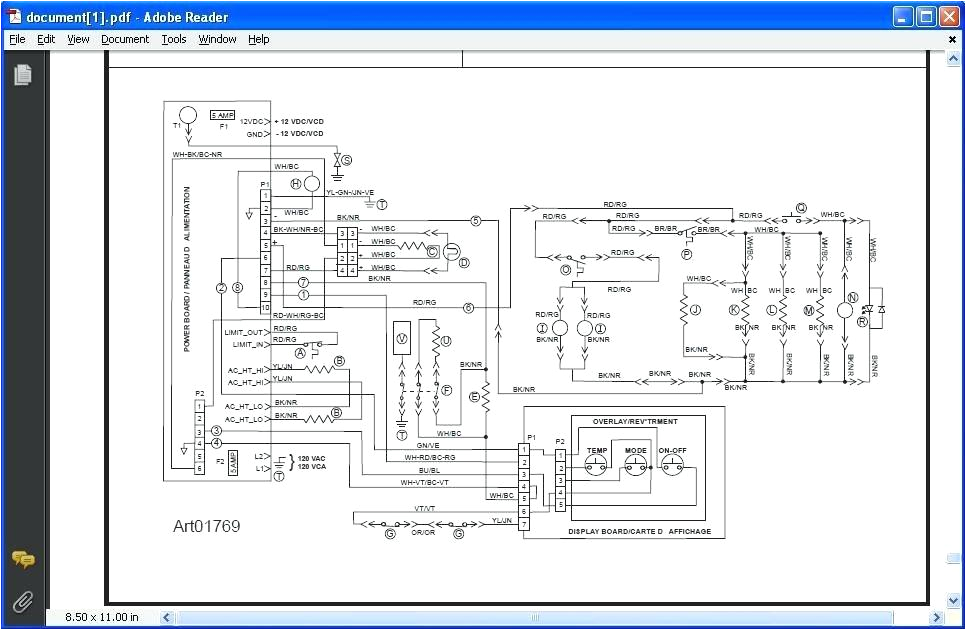Click the down arrow on the vertical scrollbar
The width and height of the screenshot is (966, 630).
pos(952,601)
